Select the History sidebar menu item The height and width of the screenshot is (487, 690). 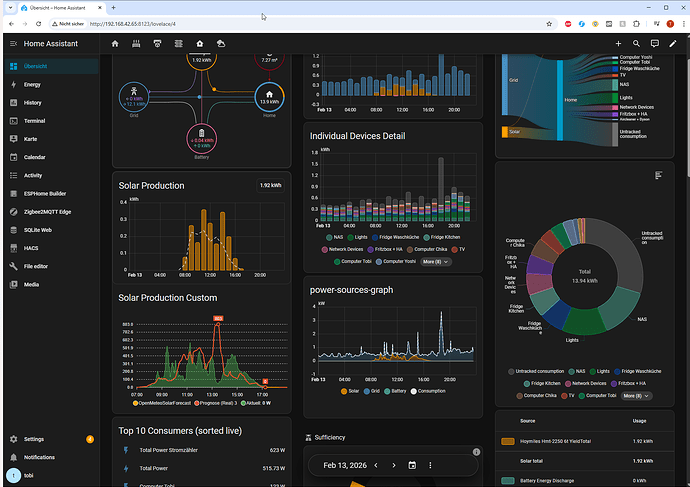pyautogui.click(x=32, y=103)
